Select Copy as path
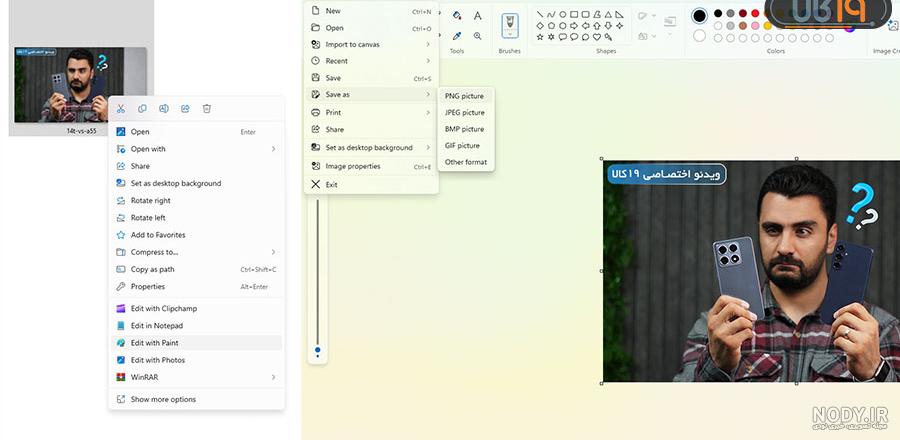Viewport: 900px width, 440px height. 196,270
